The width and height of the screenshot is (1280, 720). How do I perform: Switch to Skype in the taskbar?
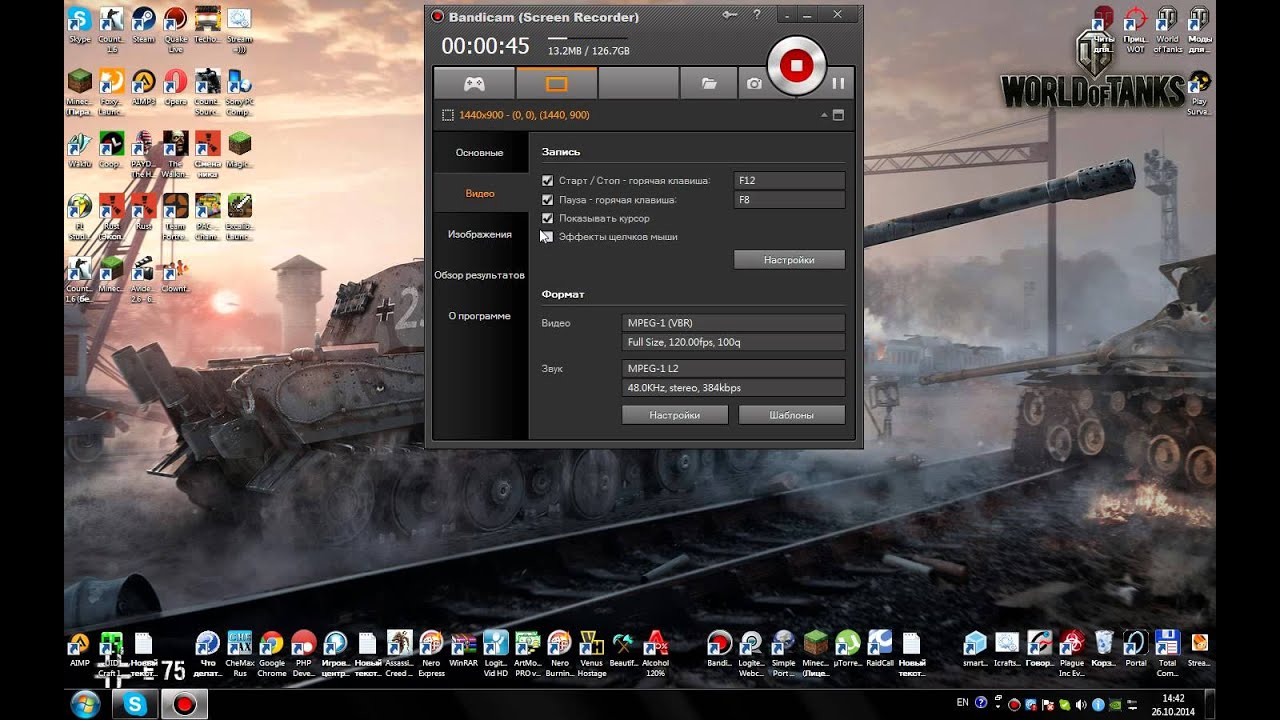coord(135,704)
